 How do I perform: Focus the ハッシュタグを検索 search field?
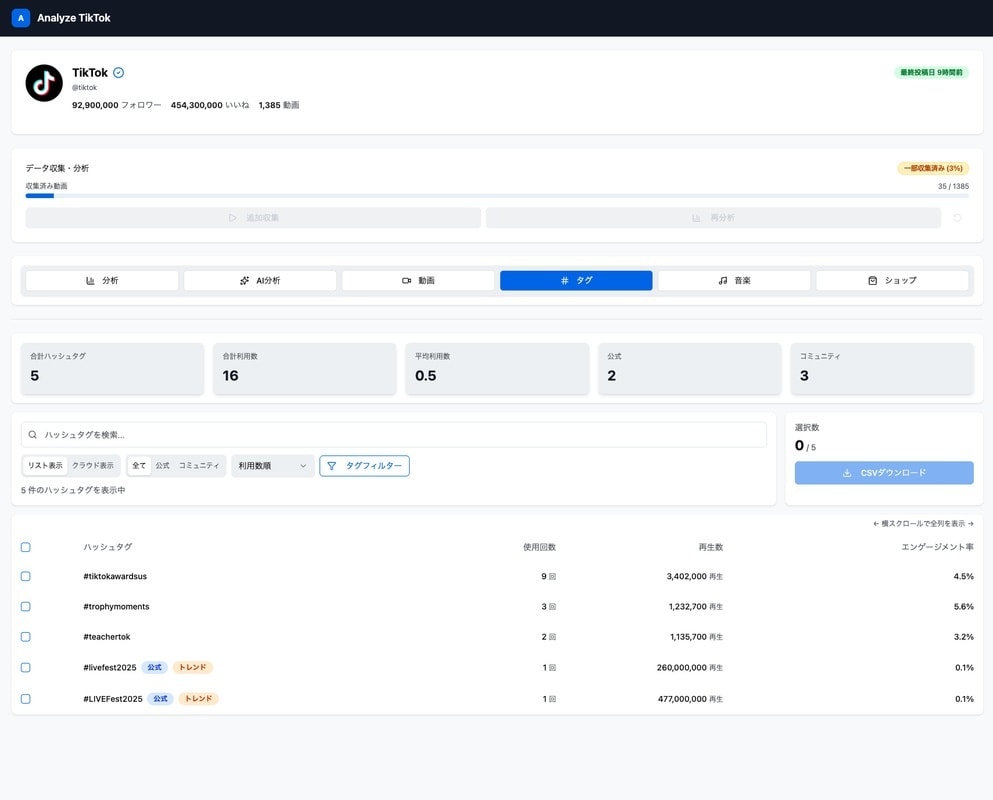coord(394,435)
